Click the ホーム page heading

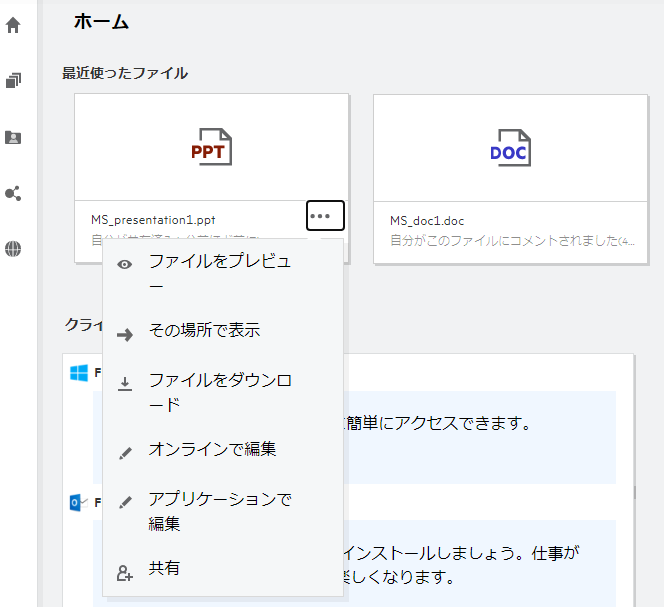tap(101, 22)
